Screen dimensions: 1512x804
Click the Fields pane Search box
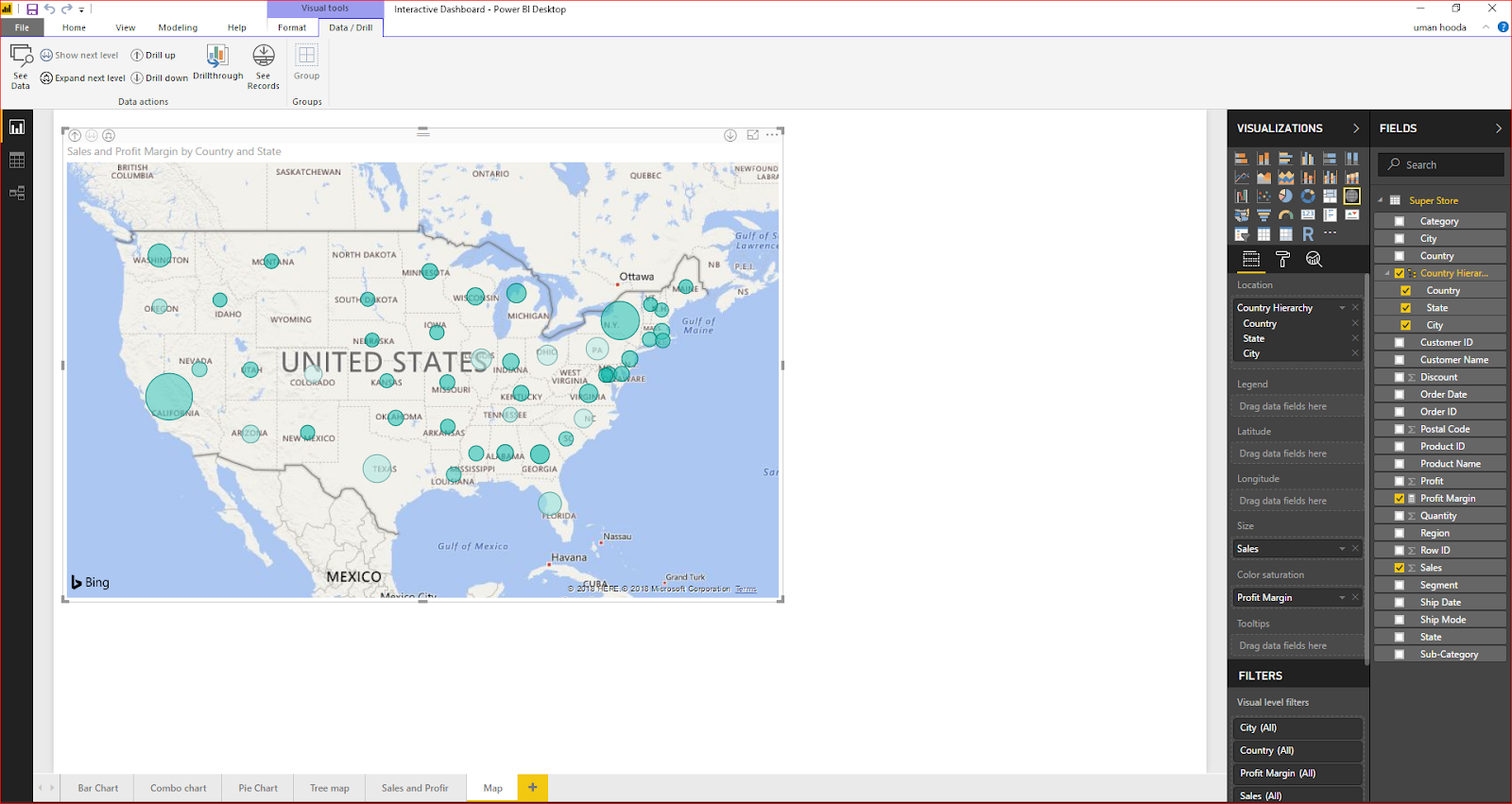click(x=1440, y=164)
